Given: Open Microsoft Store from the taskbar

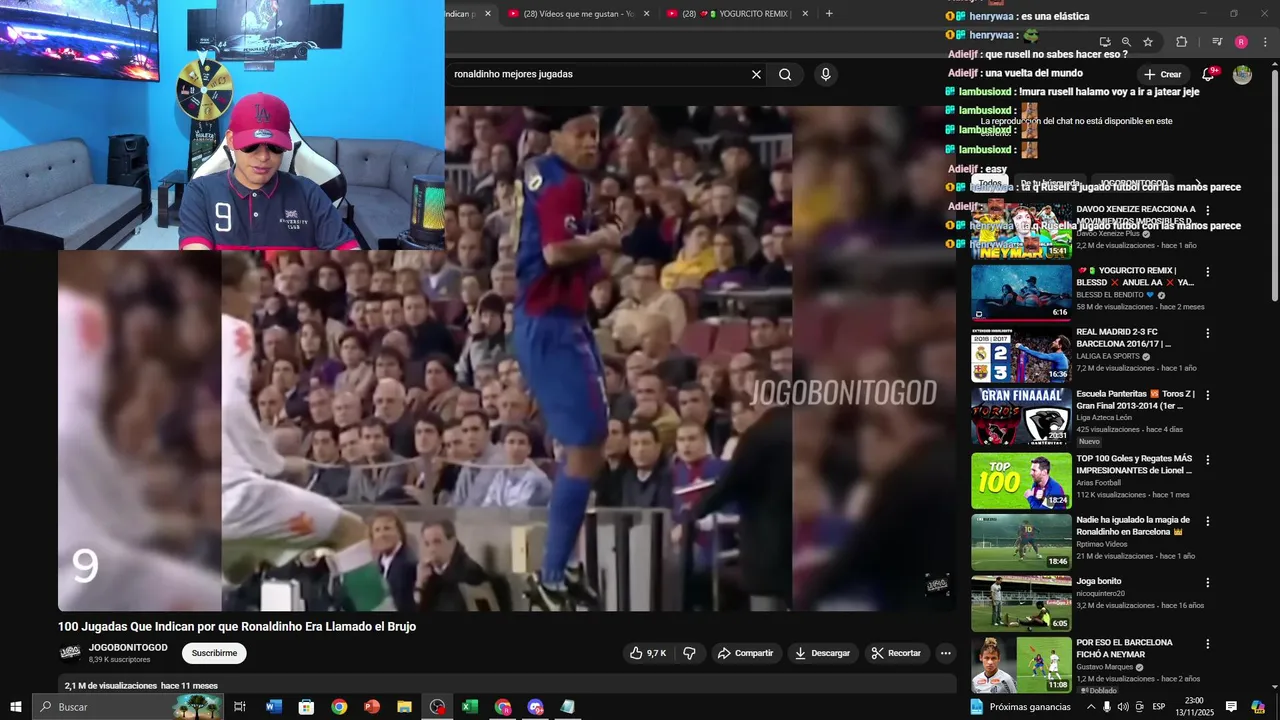Looking at the screenshot, I should 307,707.
